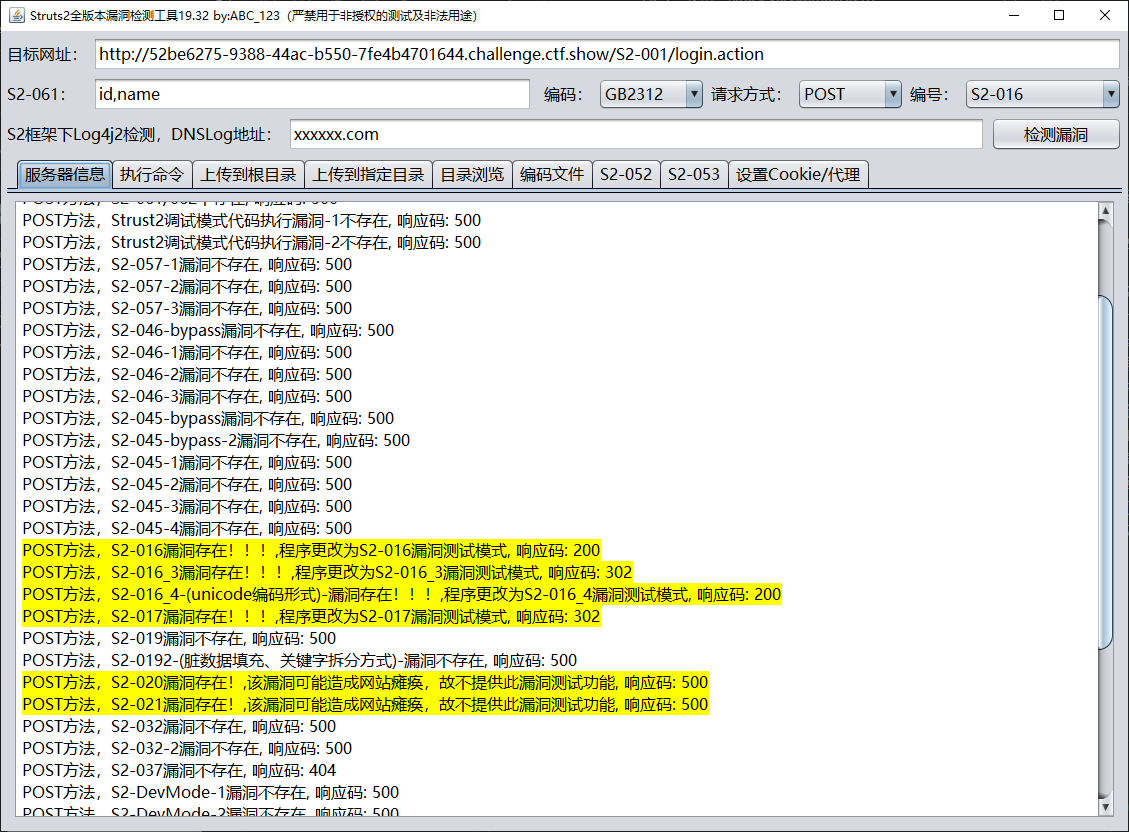Click the S2-045-2 result line

coord(187,484)
